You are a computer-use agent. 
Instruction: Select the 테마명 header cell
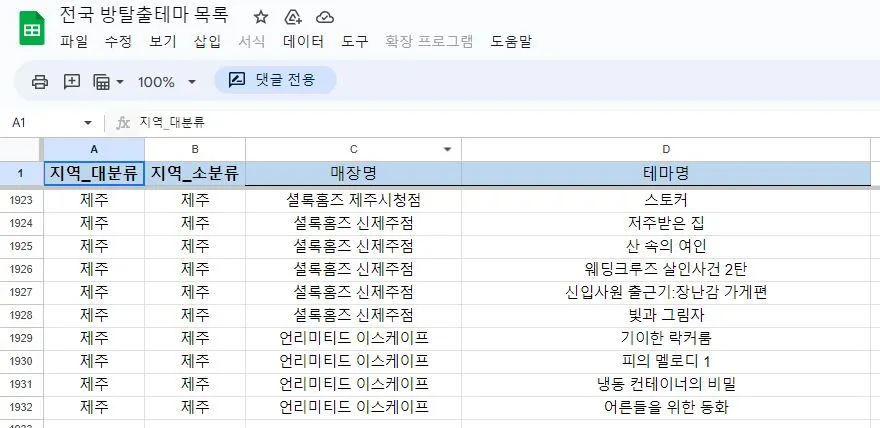666,173
